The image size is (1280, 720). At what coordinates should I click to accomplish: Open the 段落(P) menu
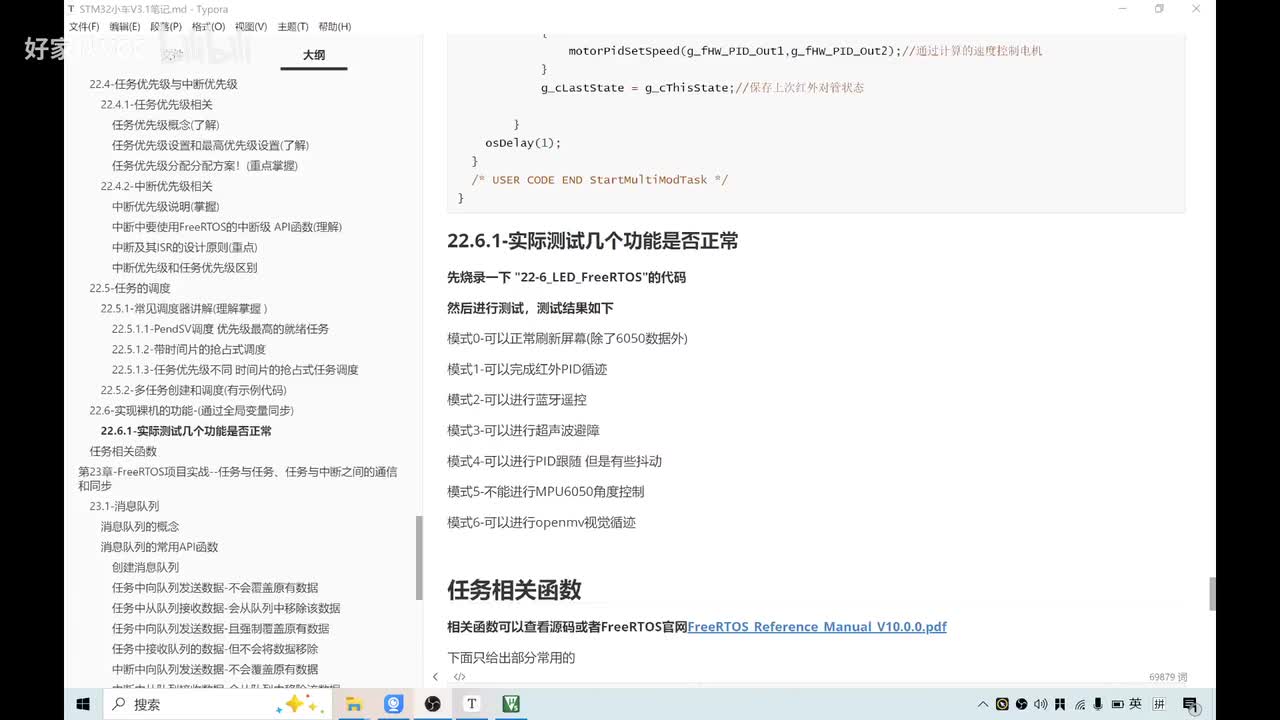pos(166,27)
